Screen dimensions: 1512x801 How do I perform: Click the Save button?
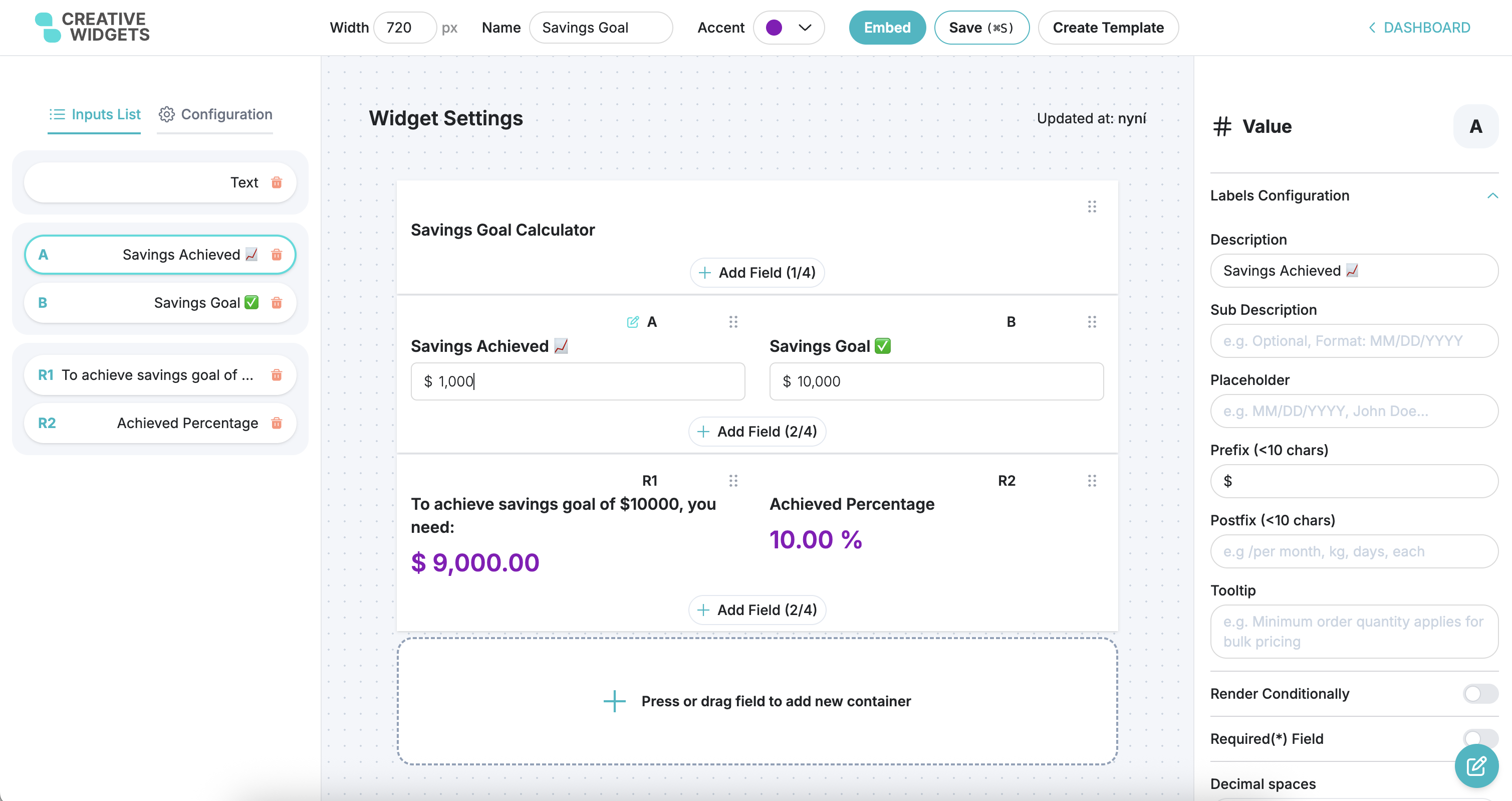(x=981, y=28)
